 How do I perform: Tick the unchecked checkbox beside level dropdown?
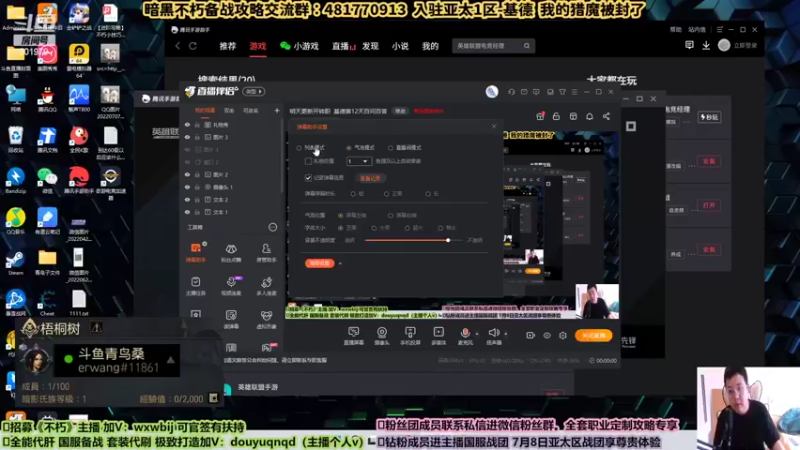point(308,161)
